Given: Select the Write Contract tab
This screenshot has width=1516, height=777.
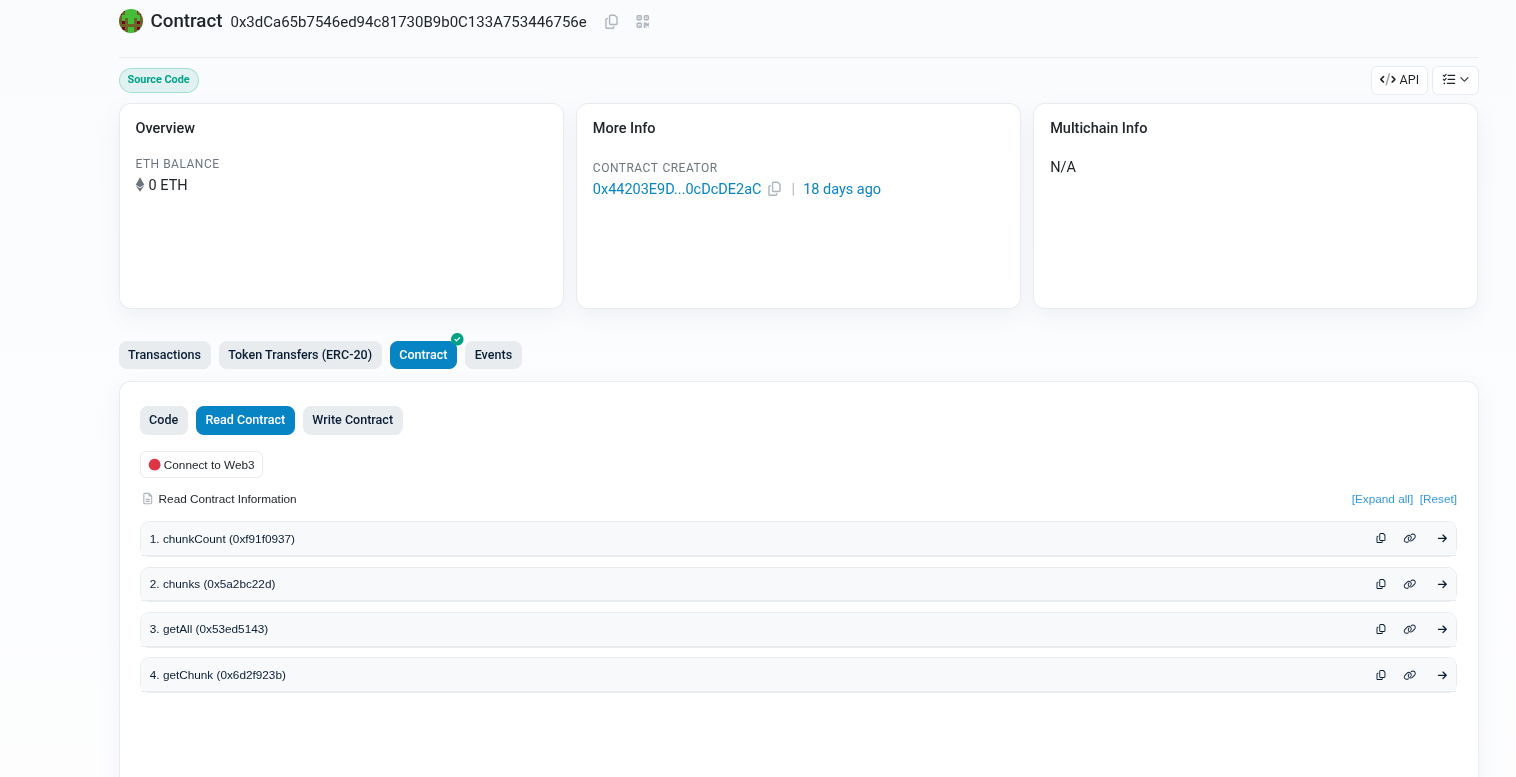Looking at the screenshot, I should pos(352,420).
